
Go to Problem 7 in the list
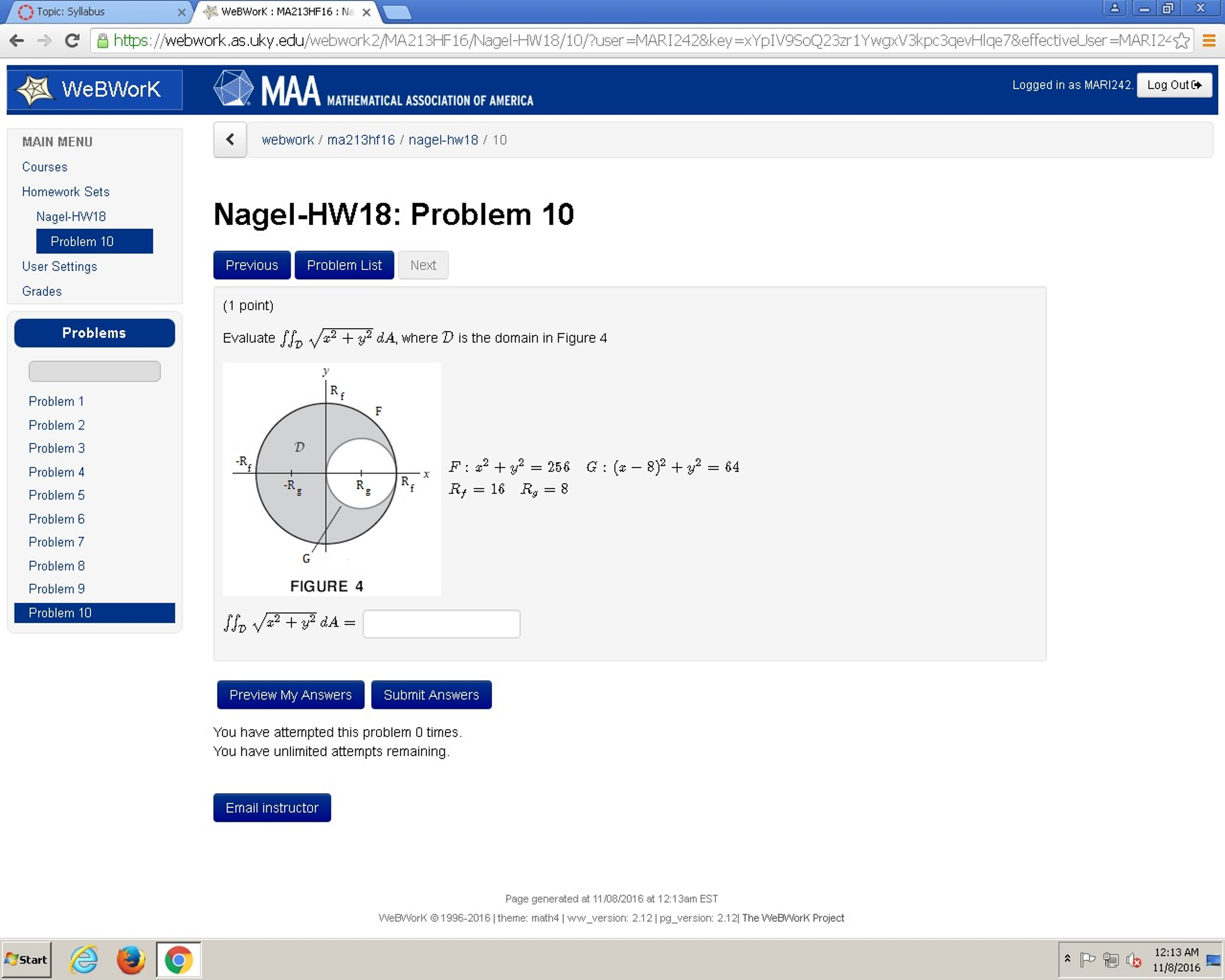[x=57, y=542]
